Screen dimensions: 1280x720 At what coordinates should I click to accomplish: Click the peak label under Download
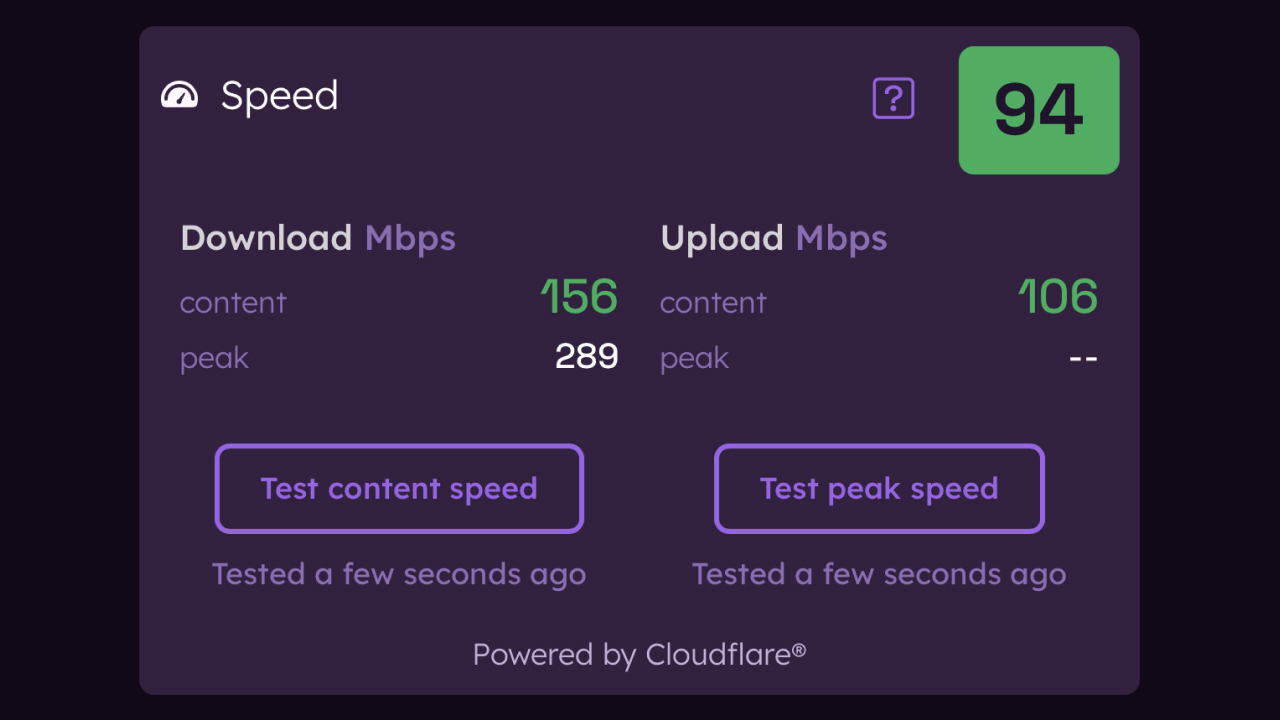point(214,358)
